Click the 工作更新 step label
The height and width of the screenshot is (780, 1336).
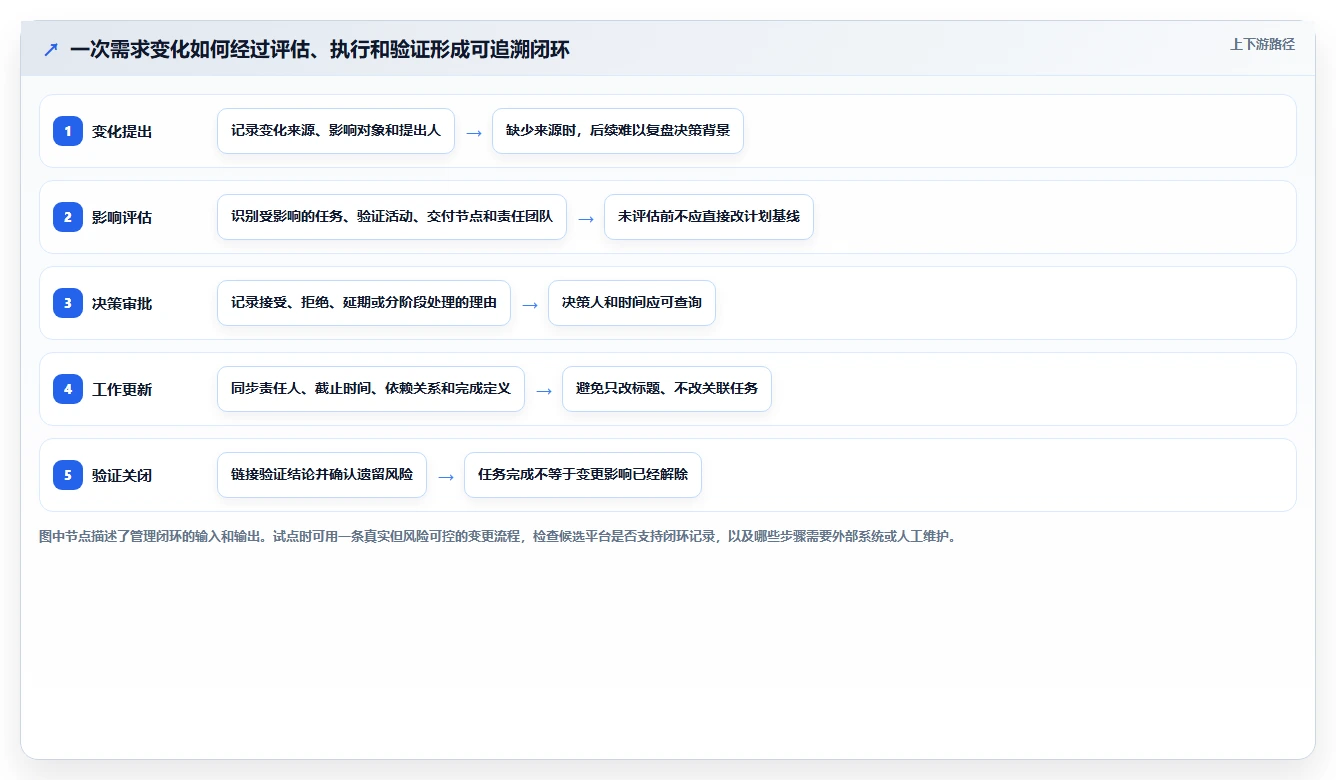click(122, 389)
